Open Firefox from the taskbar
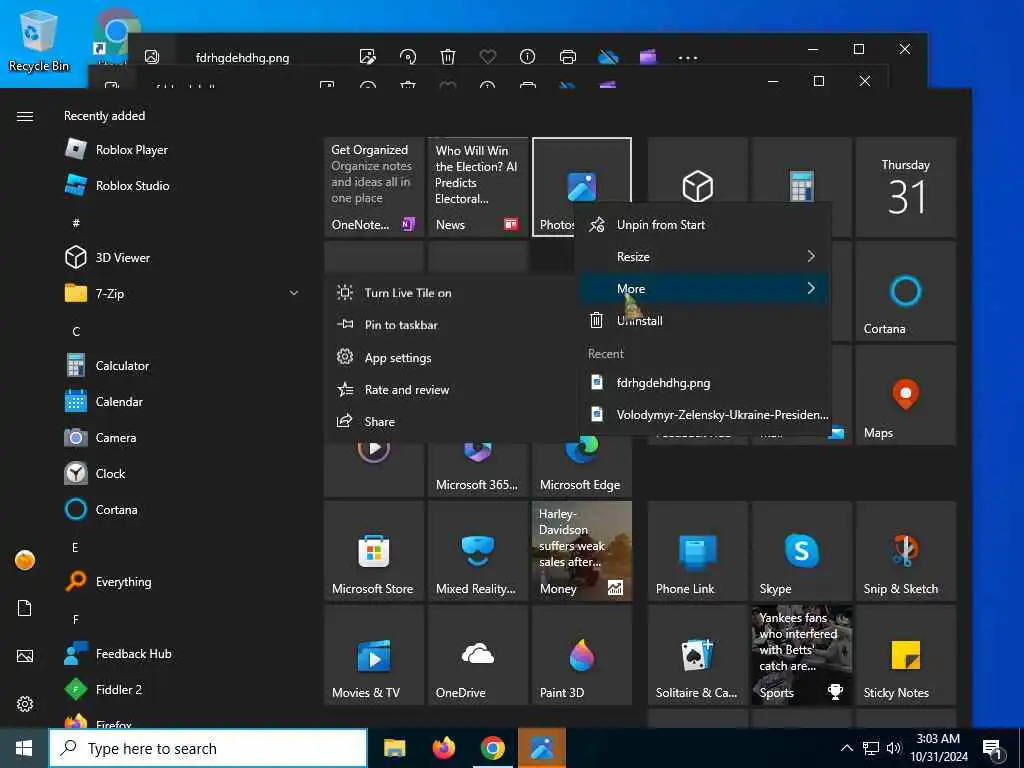 click(444, 748)
